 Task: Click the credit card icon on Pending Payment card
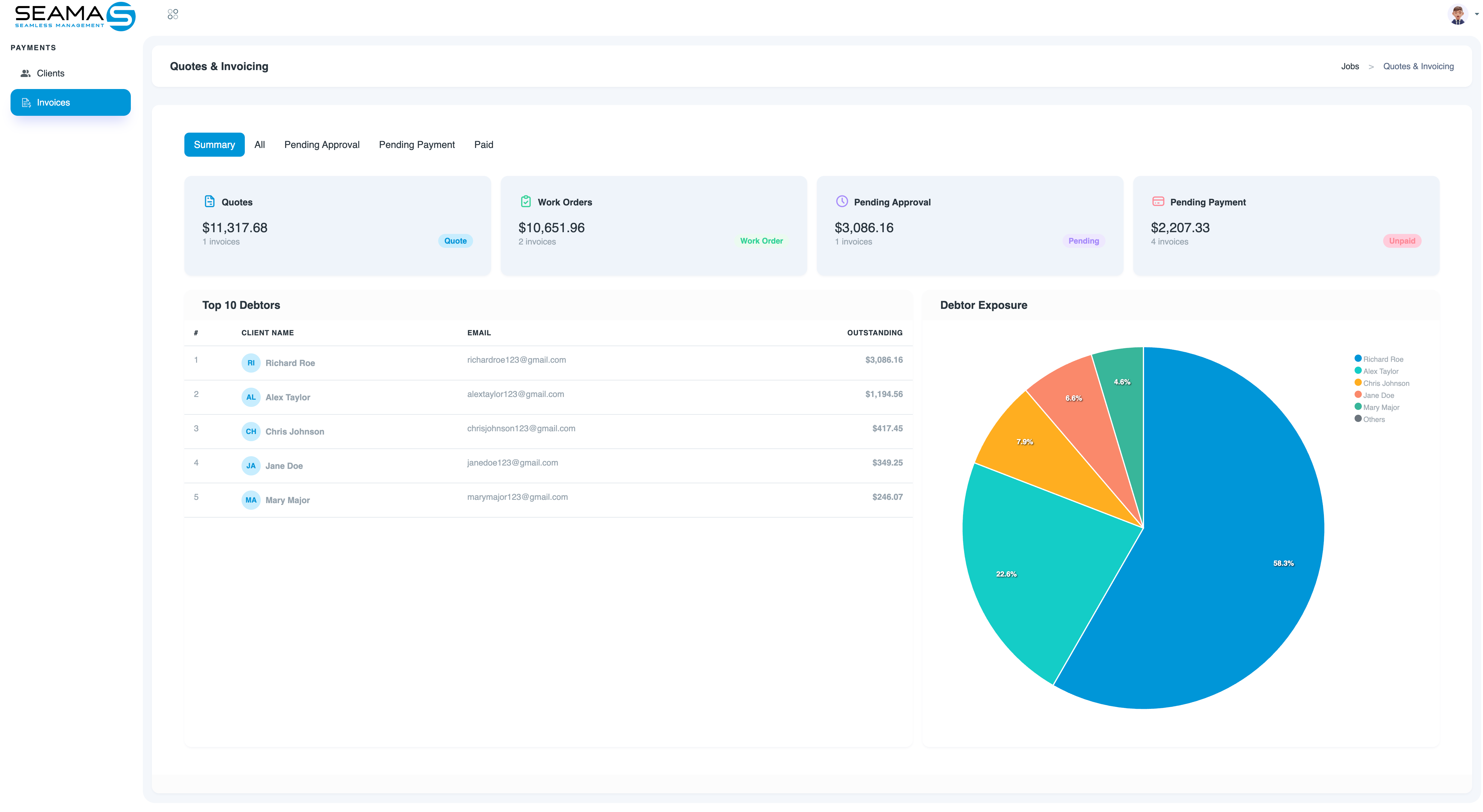click(x=1158, y=201)
